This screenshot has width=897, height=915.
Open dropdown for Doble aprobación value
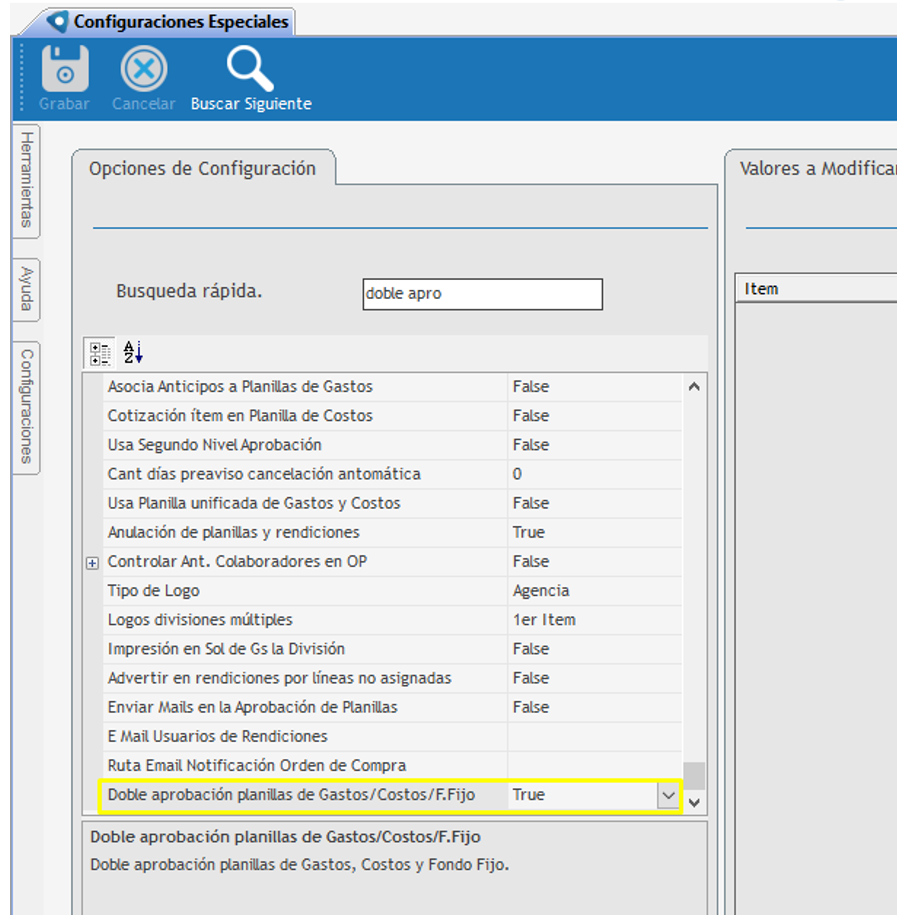[x=667, y=796]
